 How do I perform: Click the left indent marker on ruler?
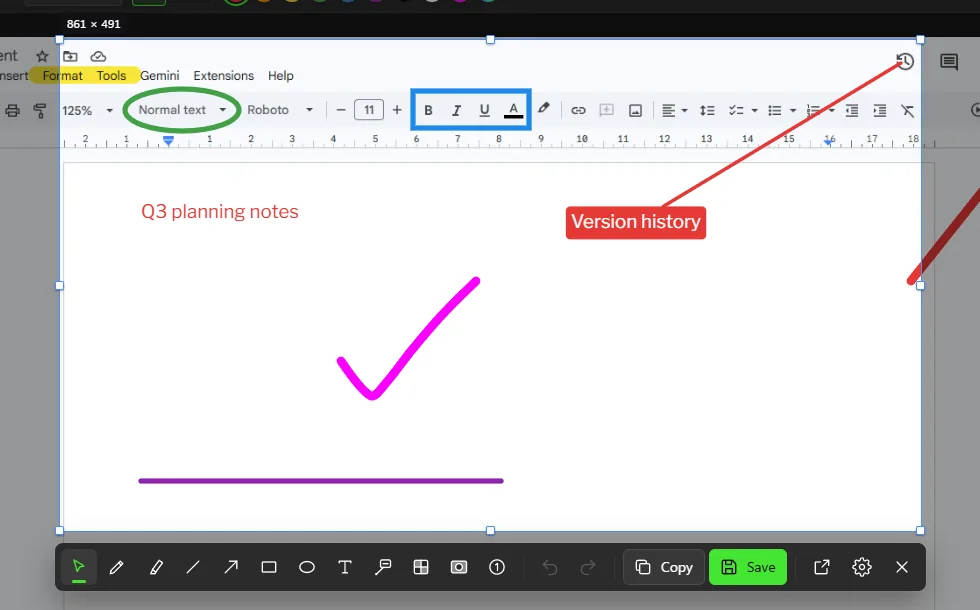pyautogui.click(x=168, y=141)
